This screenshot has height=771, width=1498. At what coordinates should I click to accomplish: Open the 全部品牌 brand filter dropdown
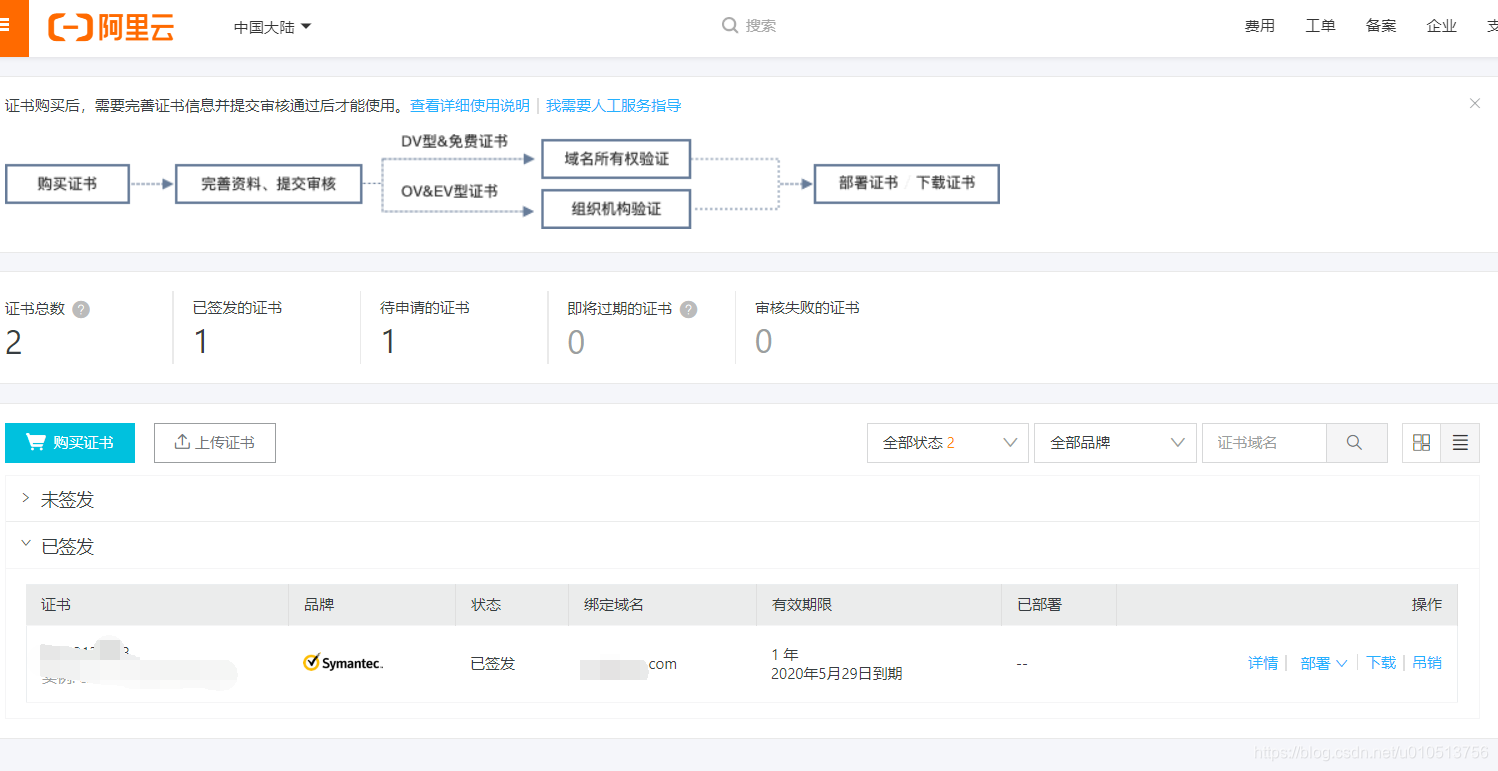(x=1114, y=442)
